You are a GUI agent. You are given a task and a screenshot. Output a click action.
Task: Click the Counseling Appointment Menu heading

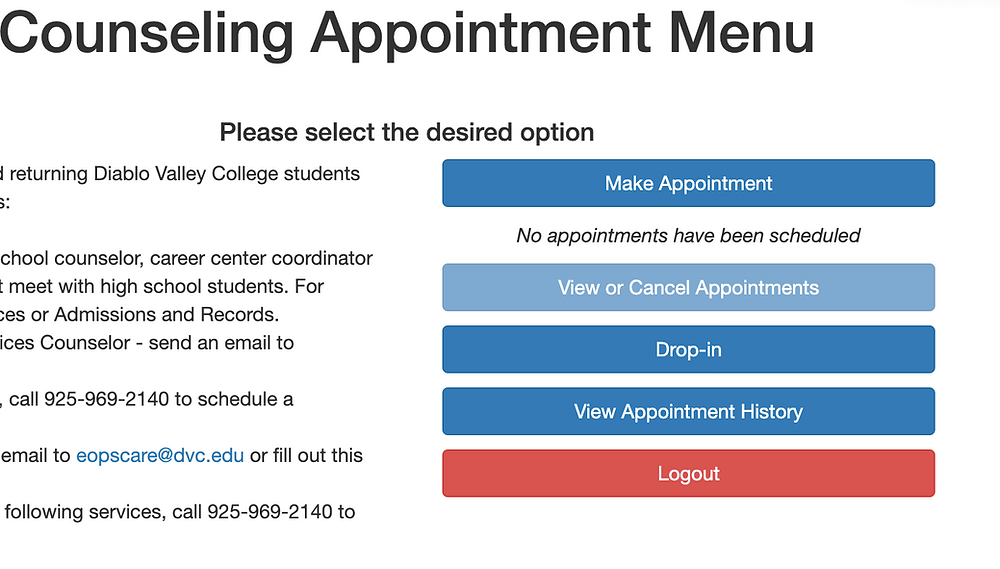coord(407,32)
